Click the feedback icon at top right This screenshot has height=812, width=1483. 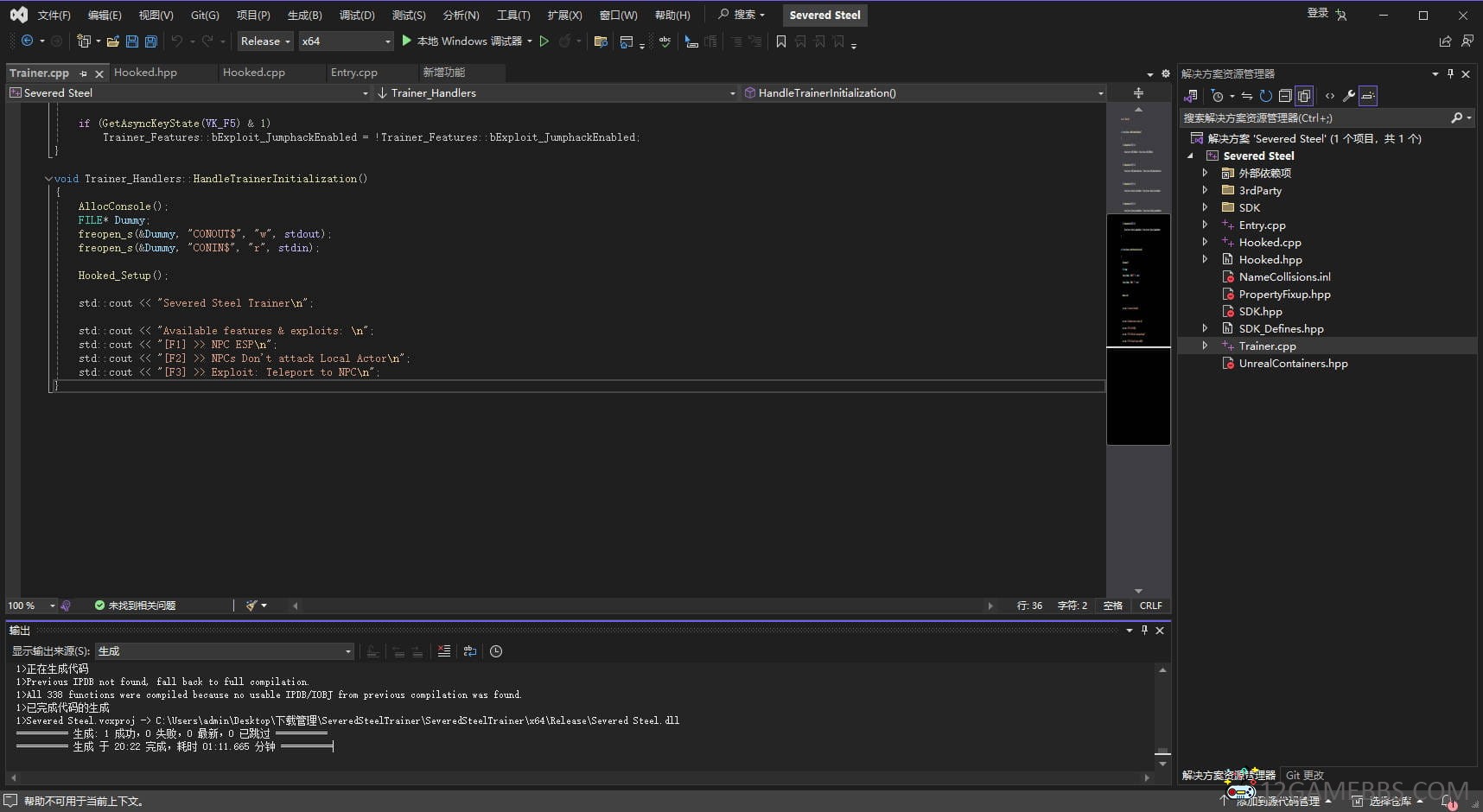(1467, 41)
